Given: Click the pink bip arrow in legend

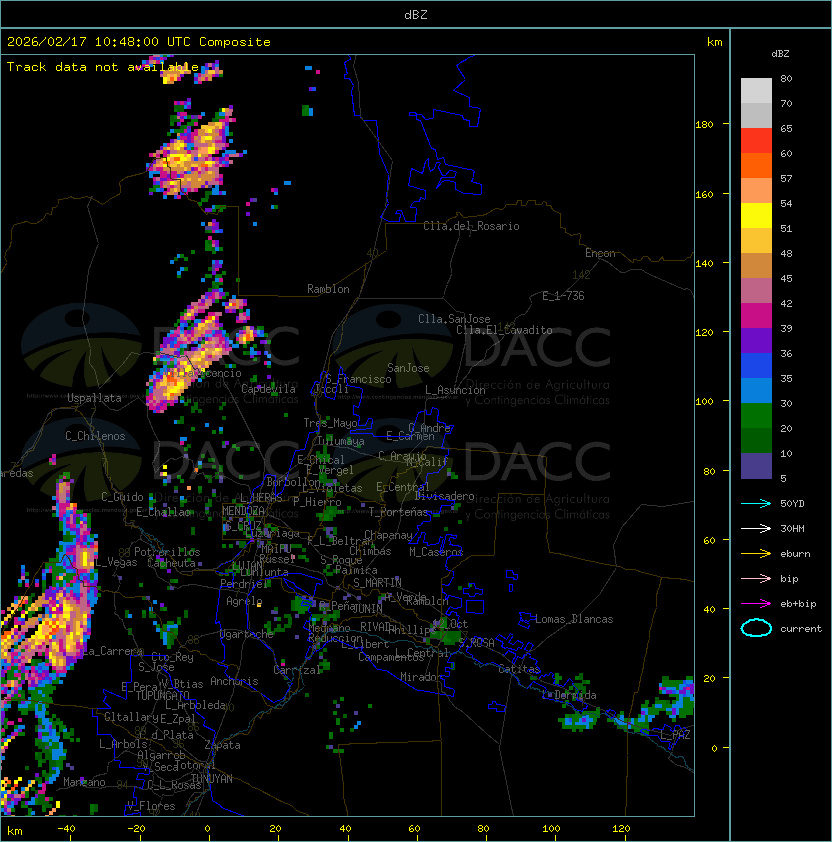Looking at the screenshot, I should [x=756, y=578].
